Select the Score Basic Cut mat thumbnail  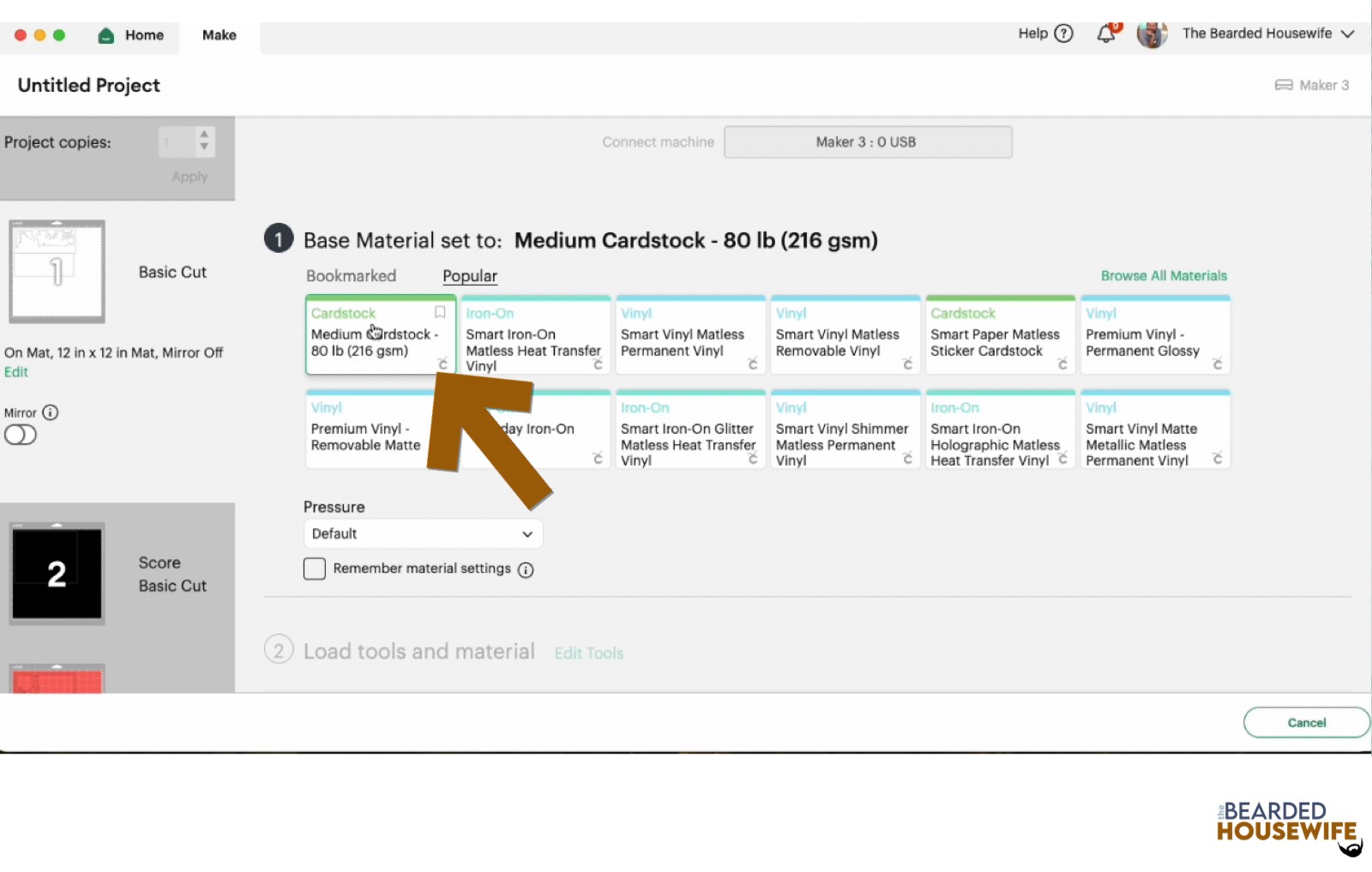tap(57, 573)
